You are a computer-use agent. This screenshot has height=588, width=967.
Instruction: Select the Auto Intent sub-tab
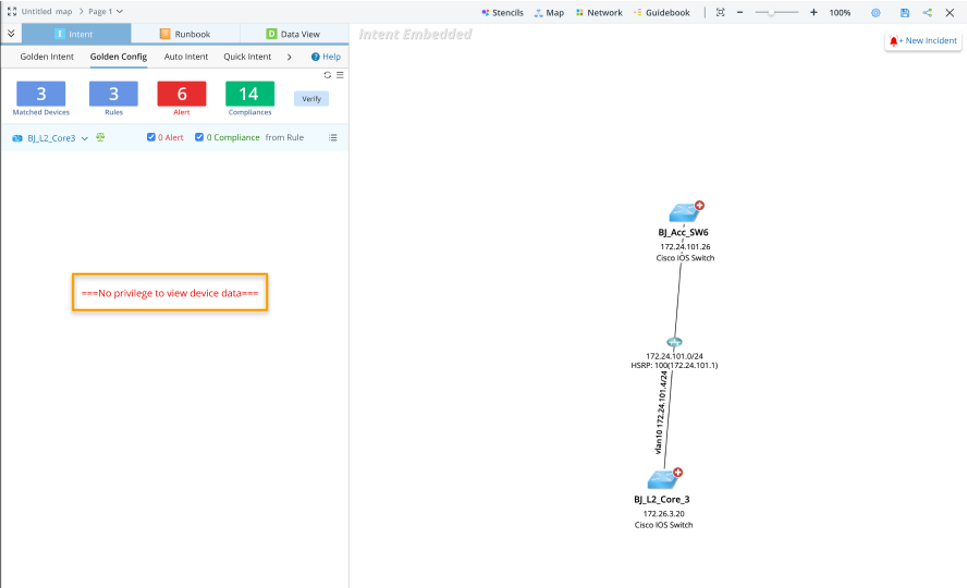coord(186,57)
